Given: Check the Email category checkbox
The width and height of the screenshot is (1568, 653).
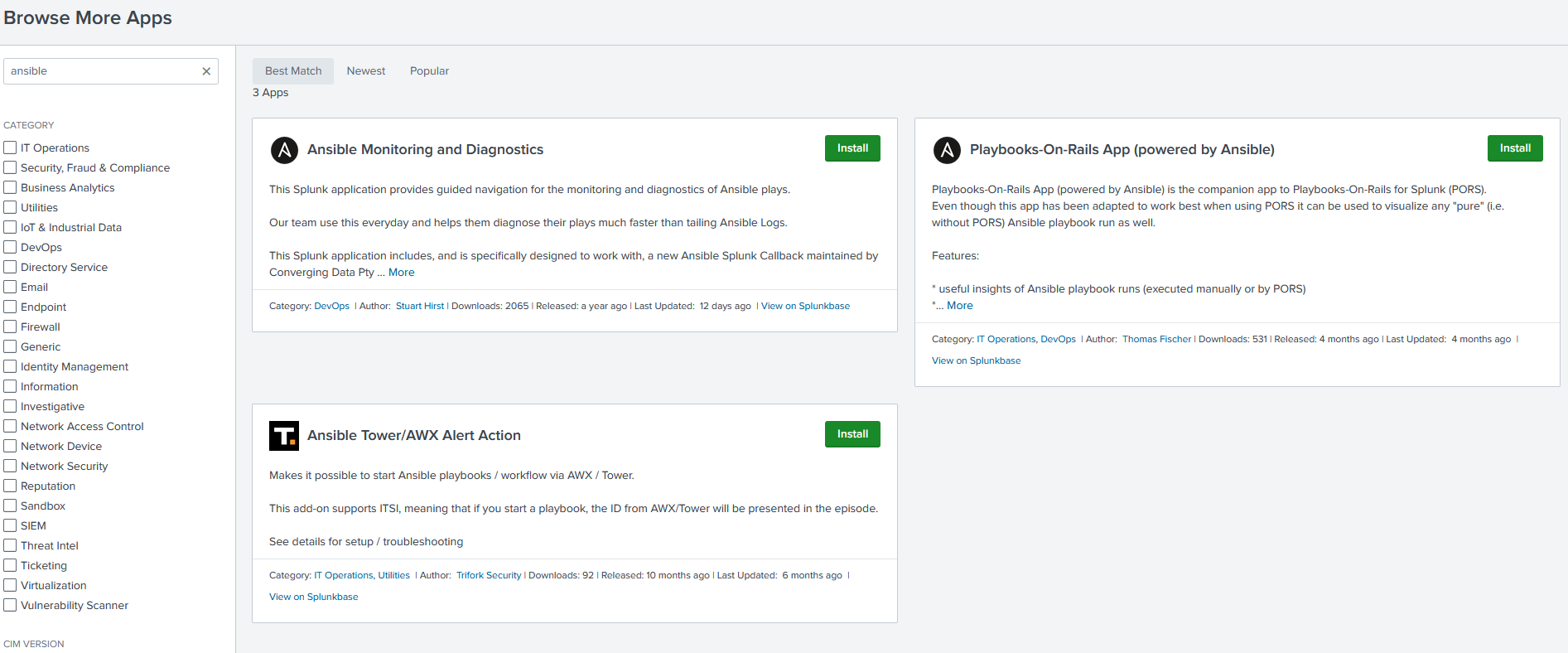Looking at the screenshot, I should (x=10, y=287).
